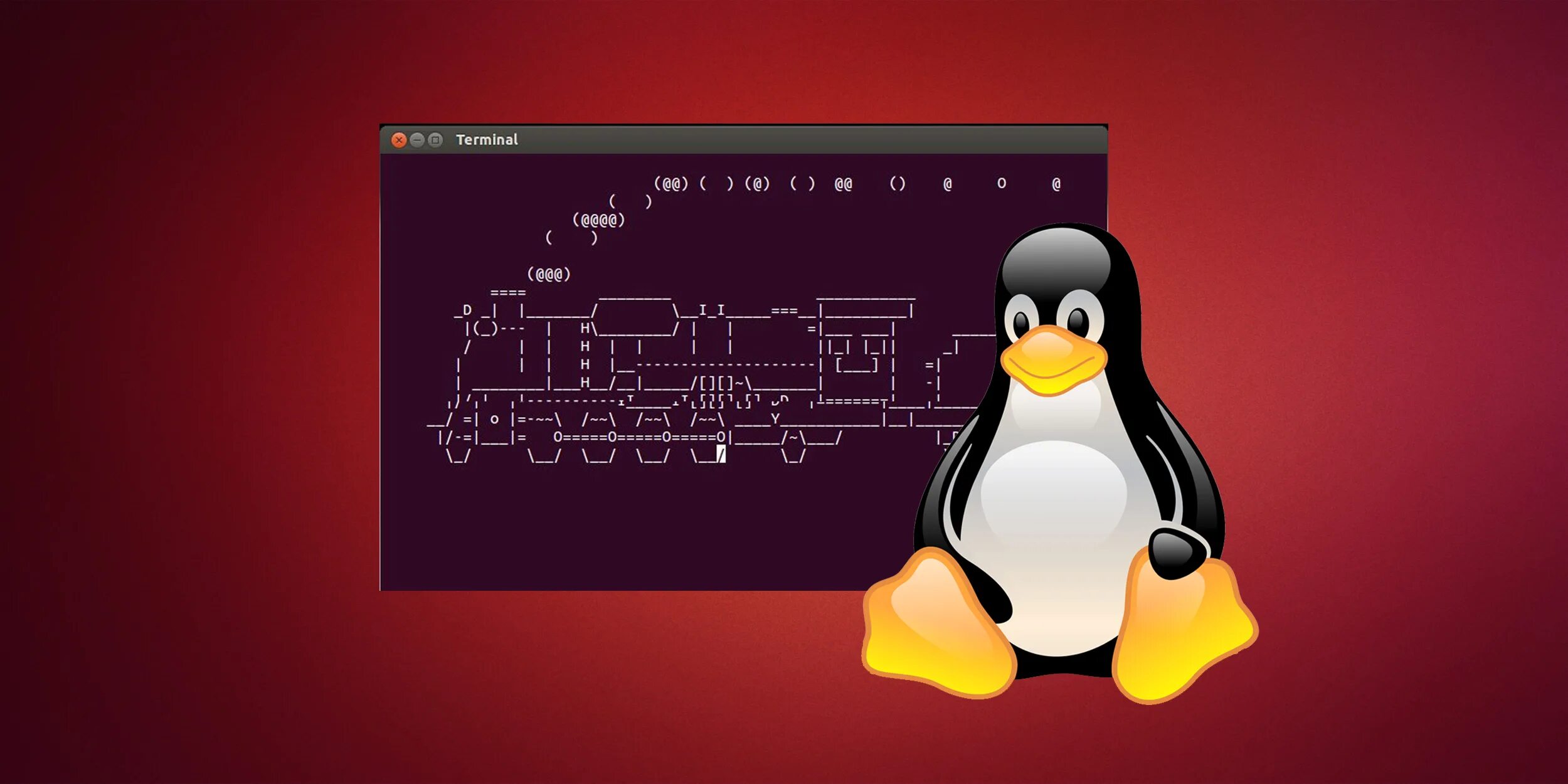
Task: Click the [___] window on train cab
Action: pyautogui.click(x=856, y=365)
